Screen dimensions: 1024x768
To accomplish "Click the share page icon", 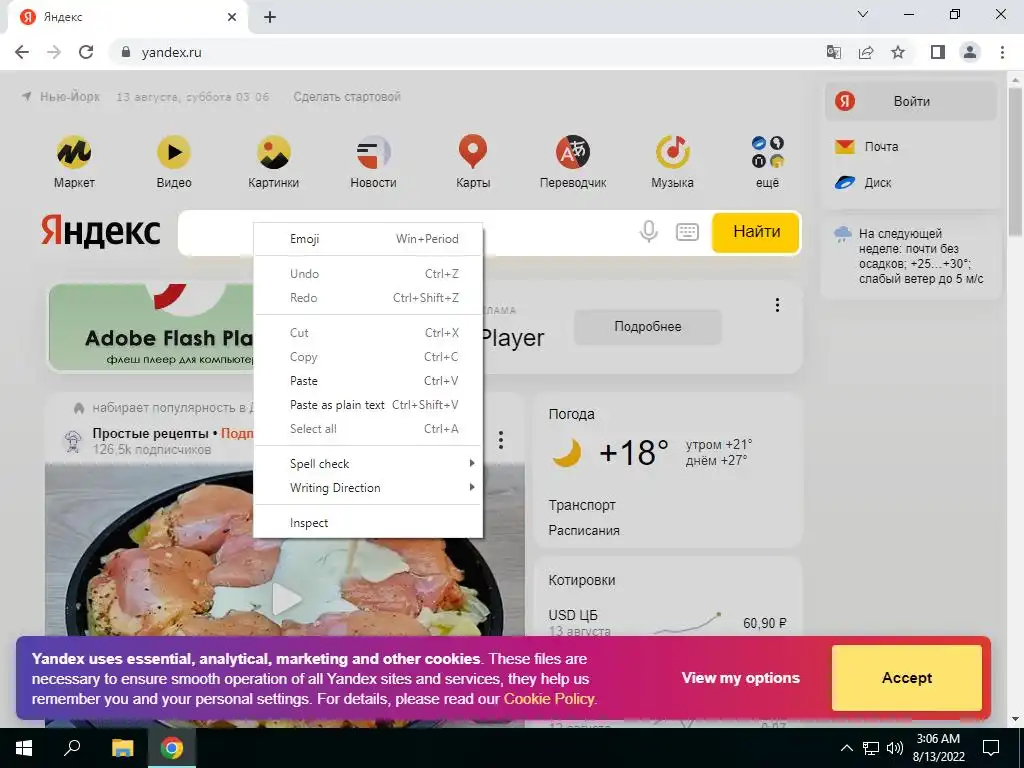I will pyautogui.click(x=866, y=52).
